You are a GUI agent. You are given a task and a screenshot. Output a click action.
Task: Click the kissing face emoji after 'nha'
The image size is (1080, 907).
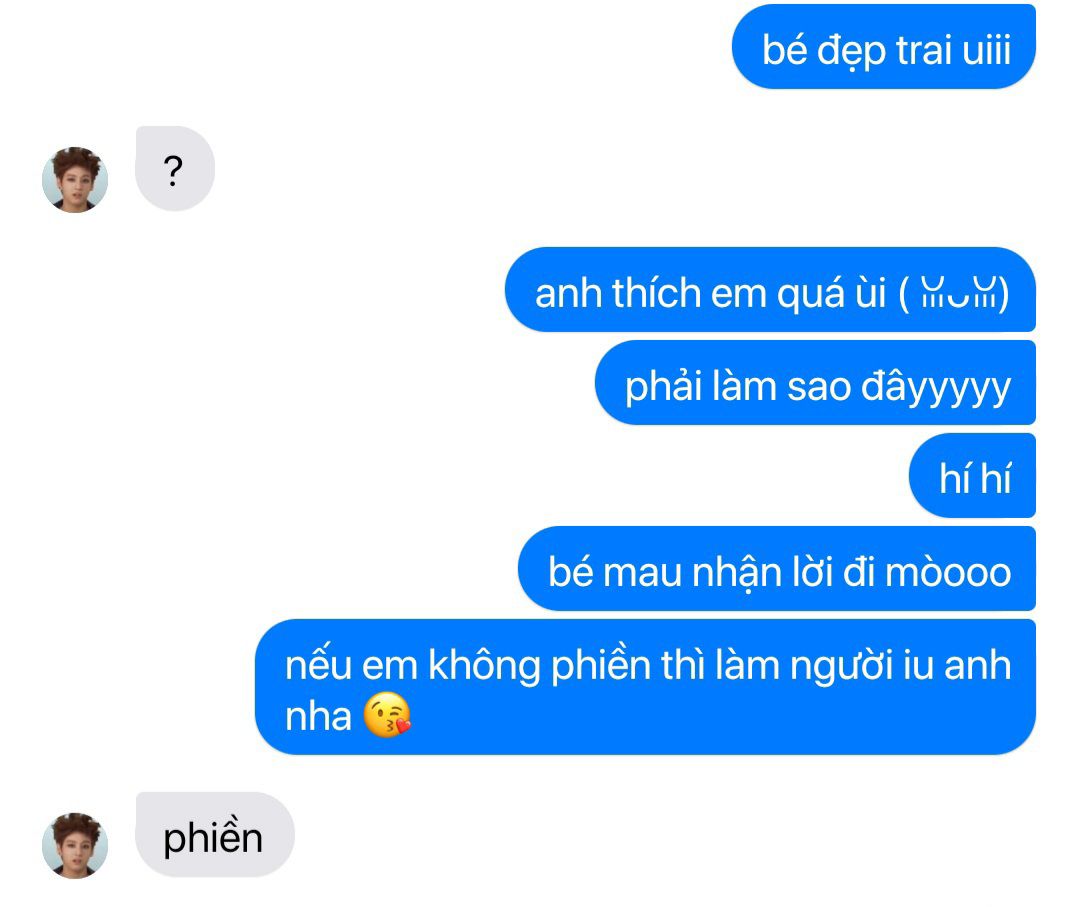387,715
